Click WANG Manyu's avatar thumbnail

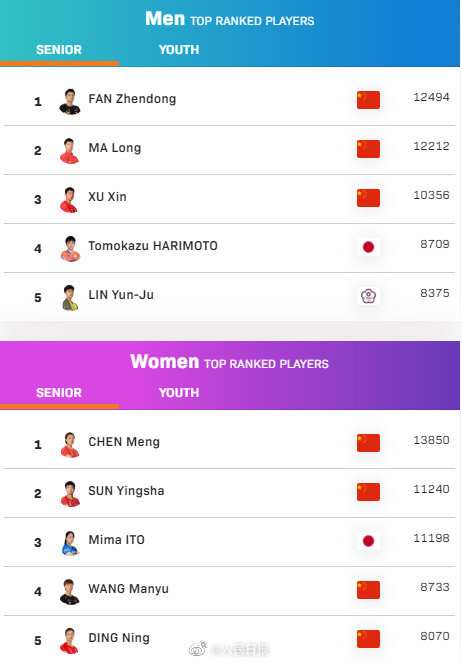[x=70, y=592]
